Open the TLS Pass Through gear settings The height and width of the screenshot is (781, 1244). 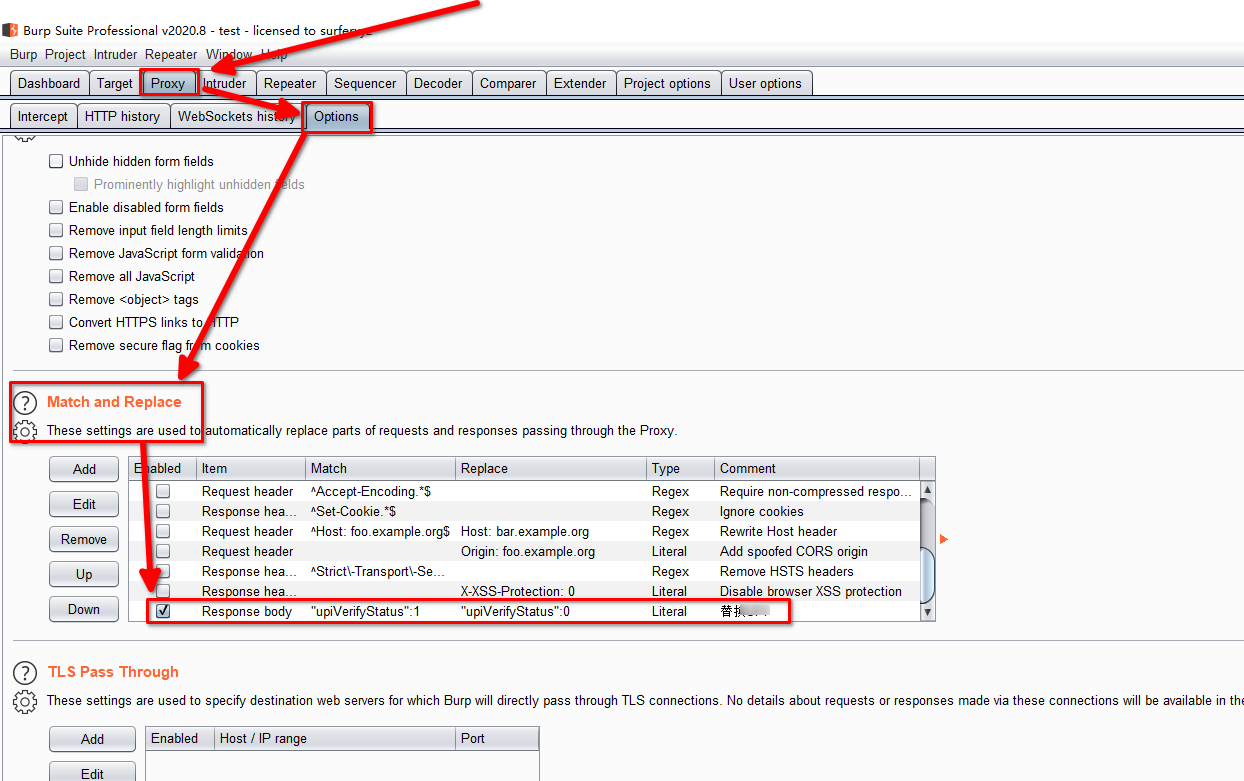coord(25,701)
